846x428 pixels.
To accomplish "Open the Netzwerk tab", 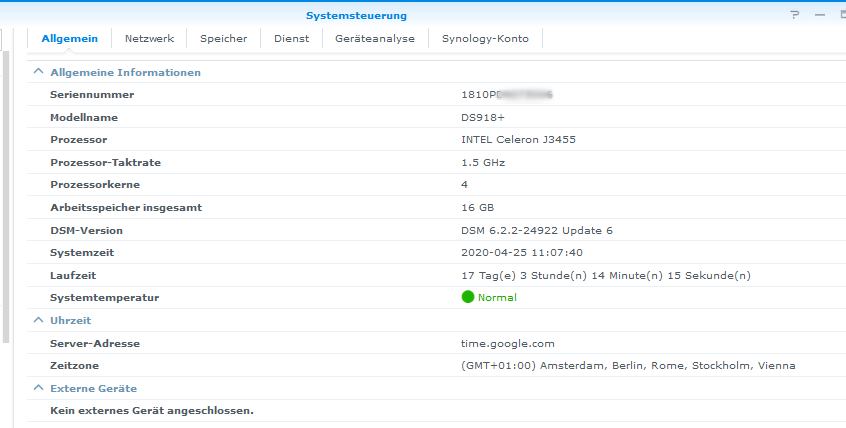I will 149,38.
